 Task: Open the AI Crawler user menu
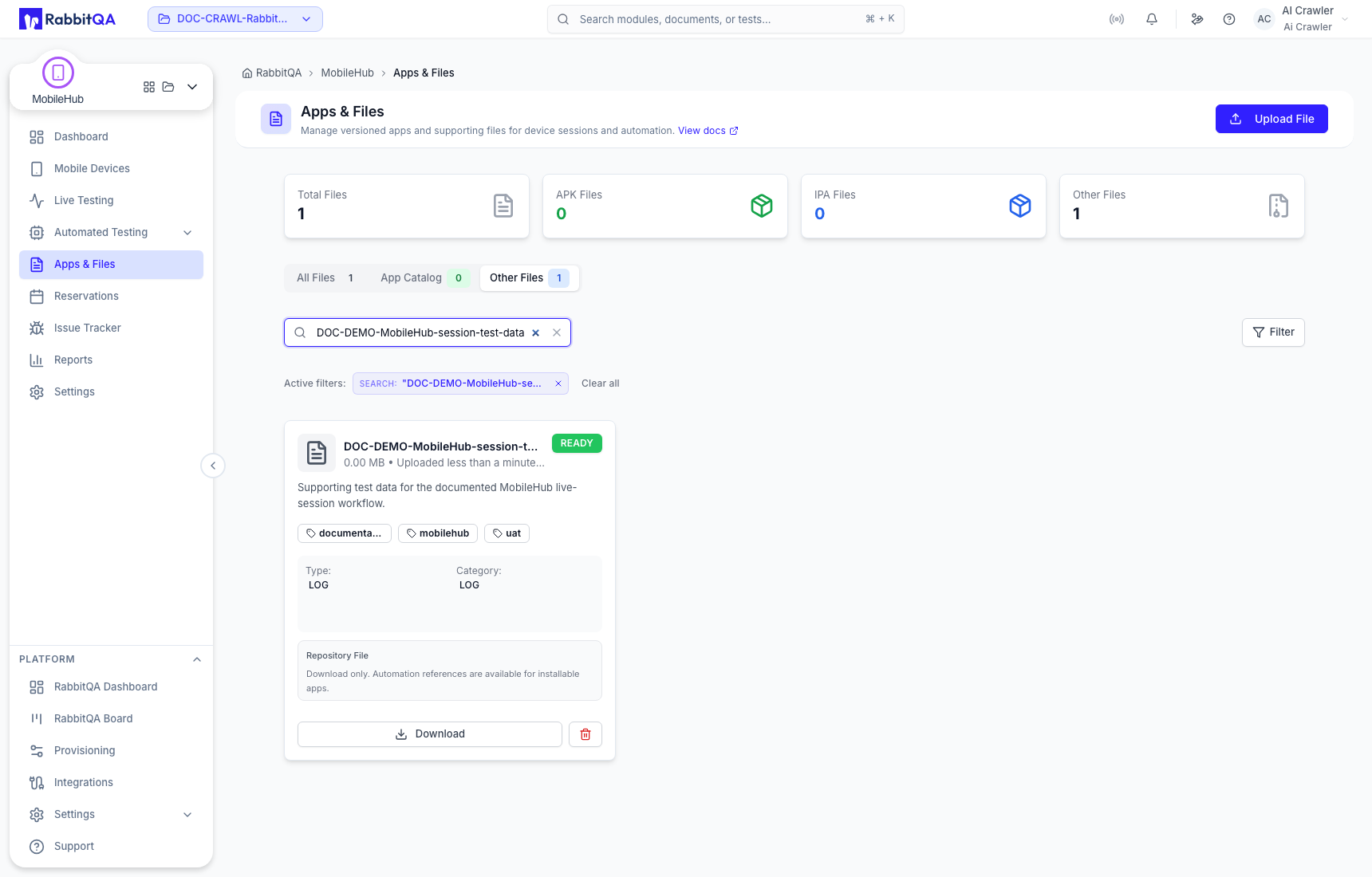click(x=1302, y=19)
